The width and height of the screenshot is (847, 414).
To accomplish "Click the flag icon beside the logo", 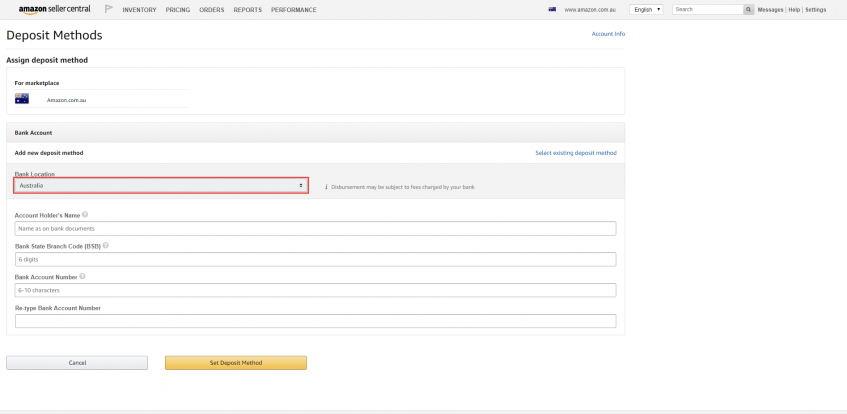I will click(109, 9).
